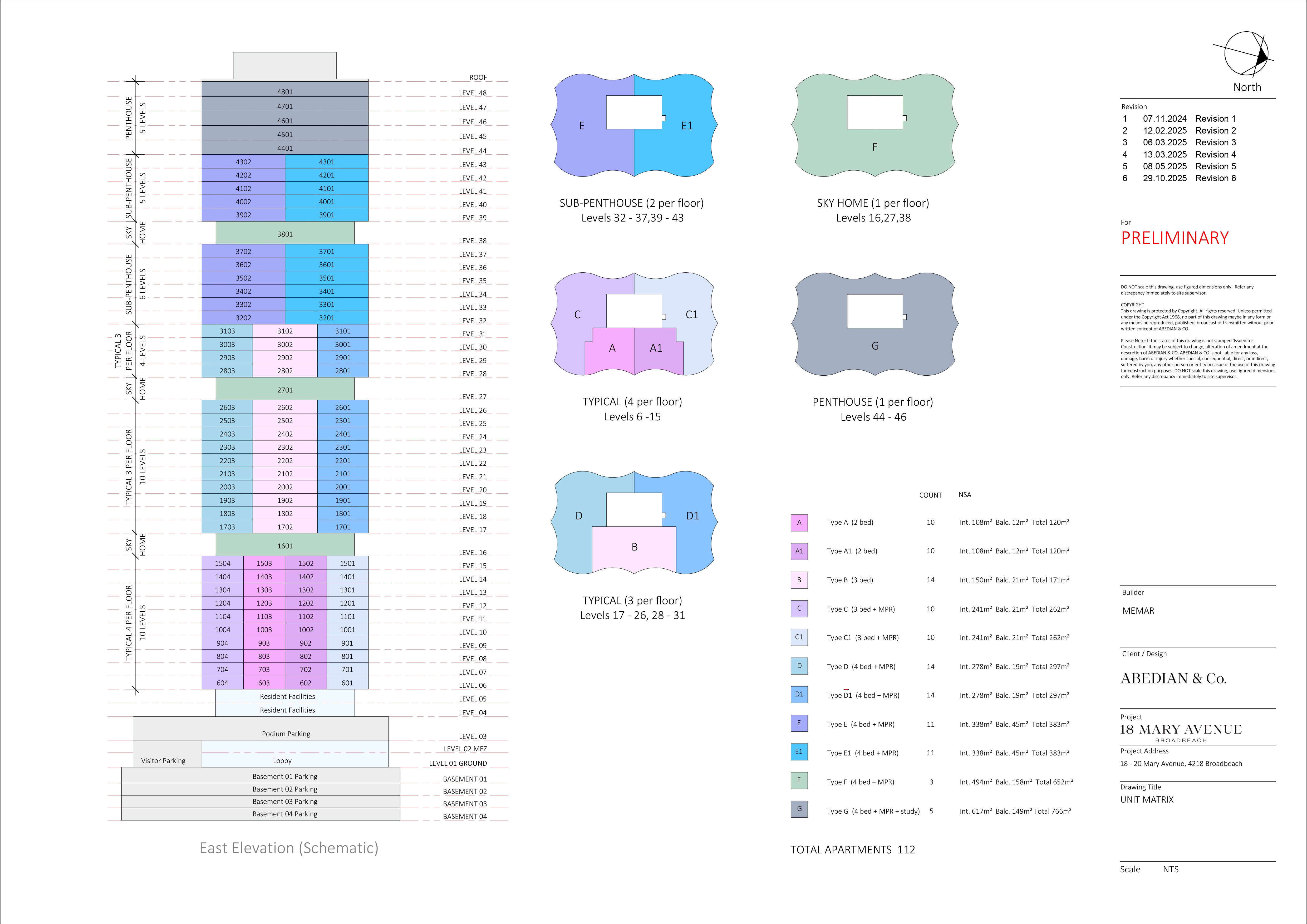Image resolution: width=1307 pixels, height=924 pixels.
Task: Click the ABEDIAN & Co. logo
Action: point(1173,678)
